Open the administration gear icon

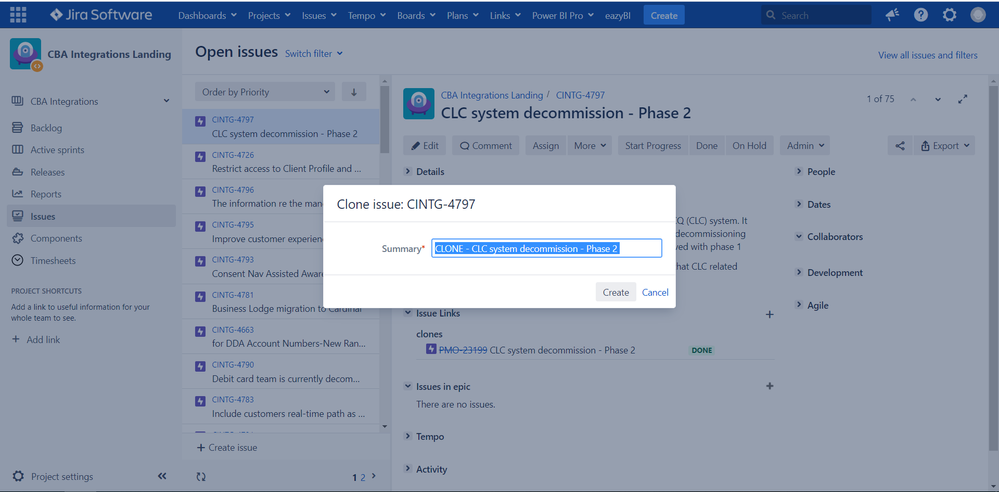(949, 15)
